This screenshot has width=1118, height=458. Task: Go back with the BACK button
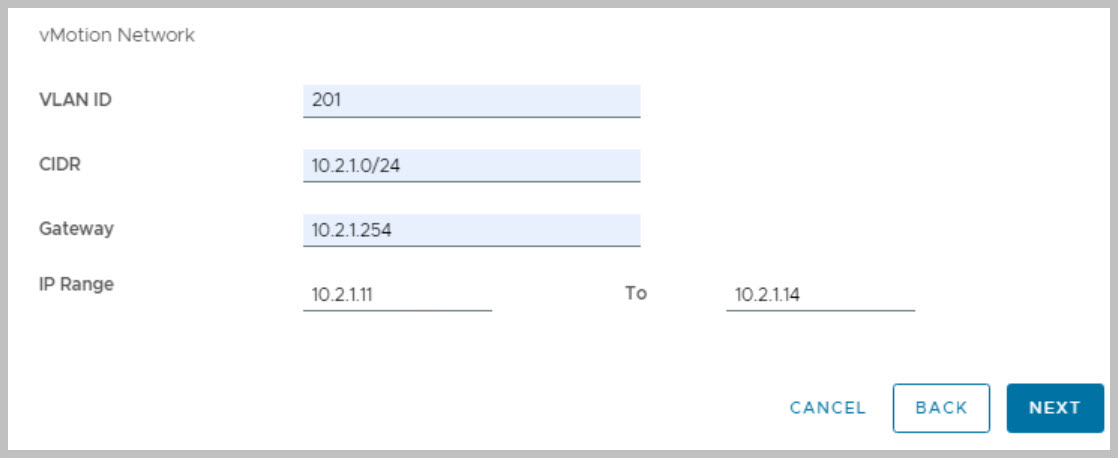point(941,408)
